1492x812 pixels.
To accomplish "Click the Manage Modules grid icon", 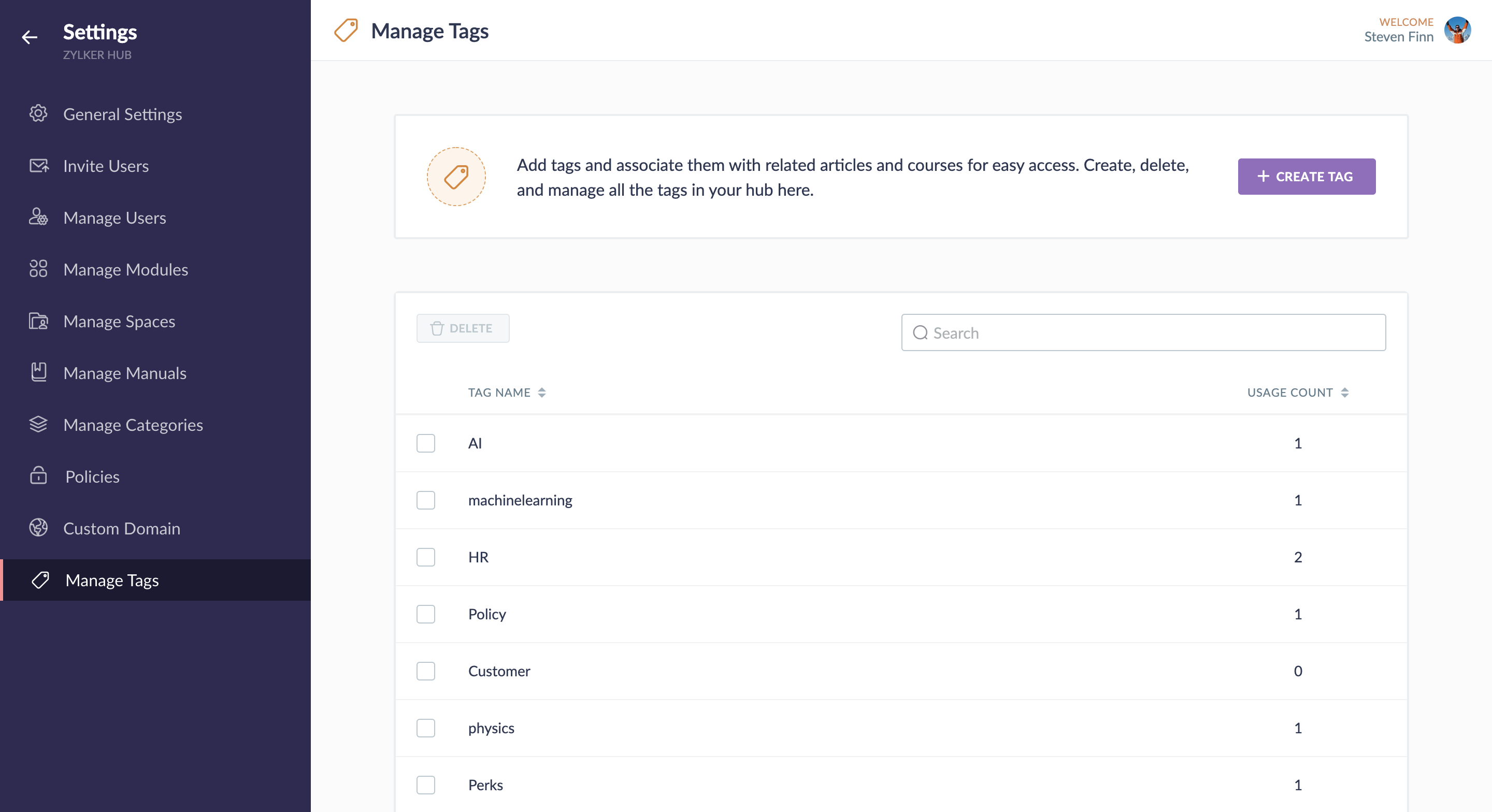I will pyautogui.click(x=38, y=269).
